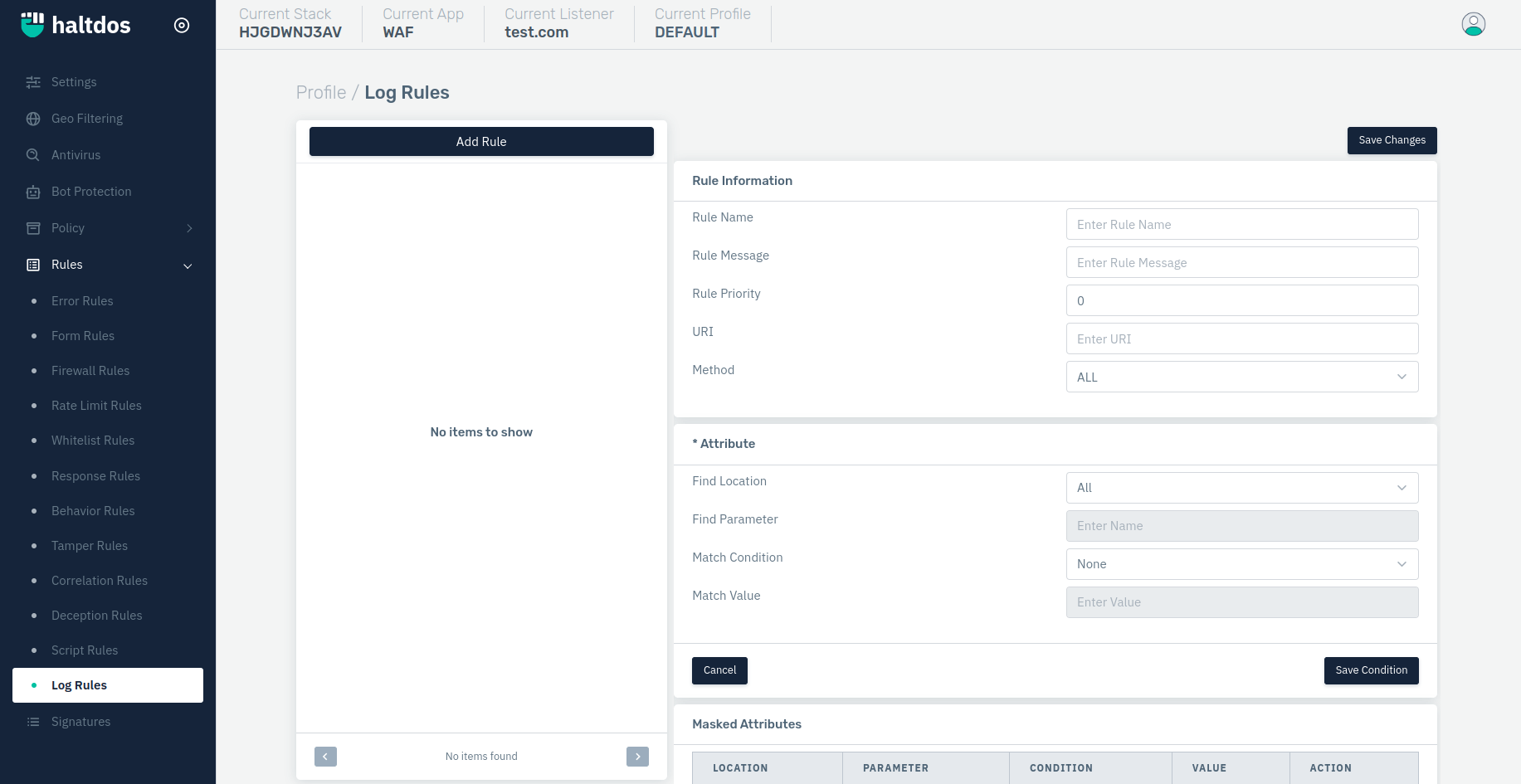Select the Log Rules menu item
This screenshot has height=784, width=1521.
[108, 685]
